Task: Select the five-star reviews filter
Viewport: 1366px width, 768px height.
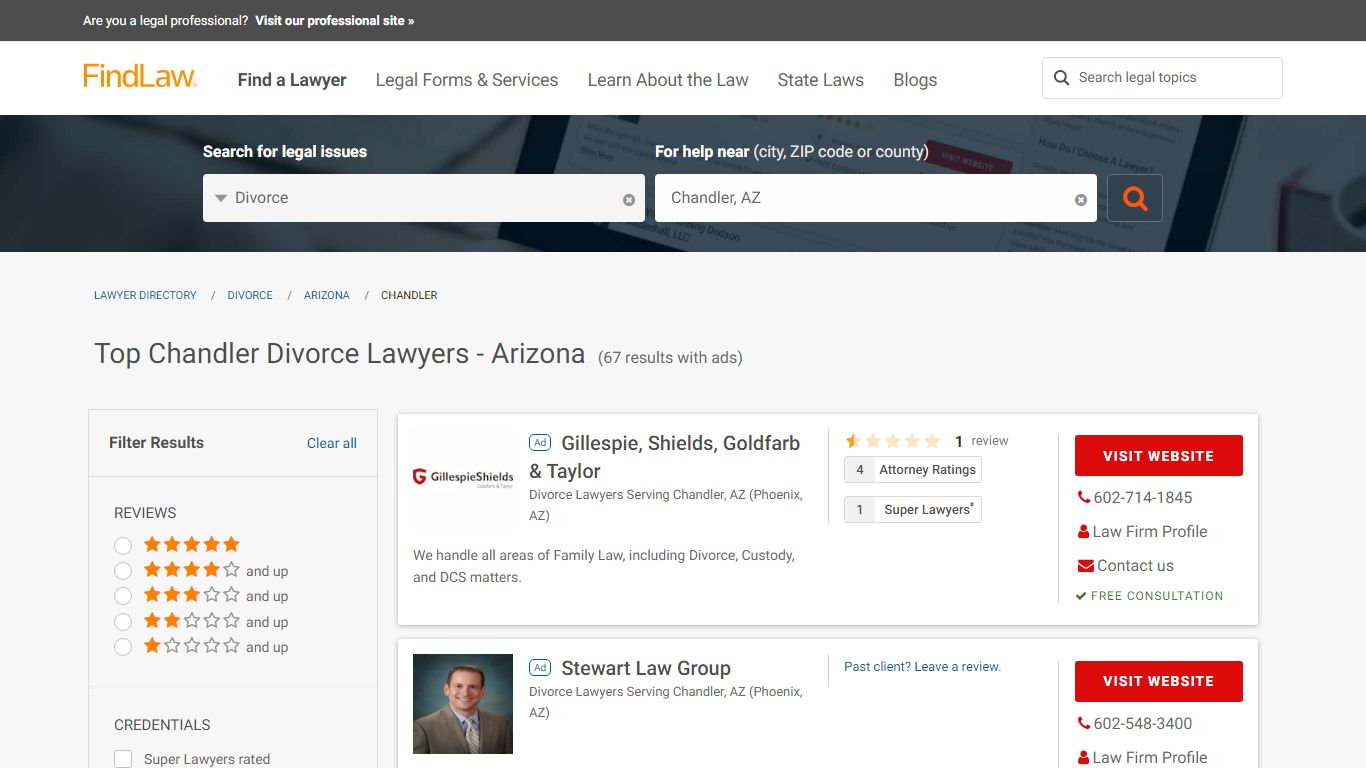Action: pos(123,546)
